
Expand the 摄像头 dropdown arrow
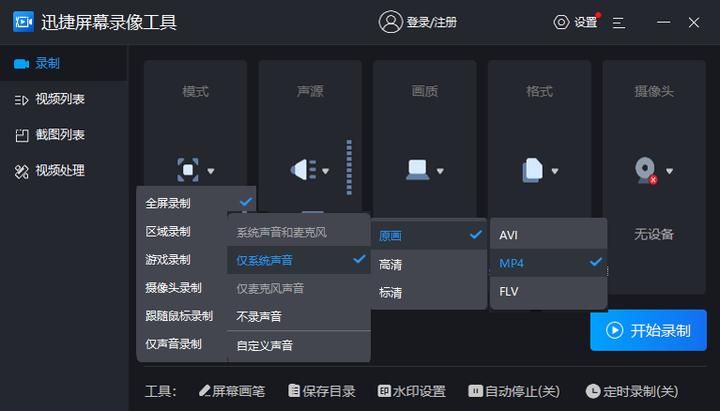point(669,171)
